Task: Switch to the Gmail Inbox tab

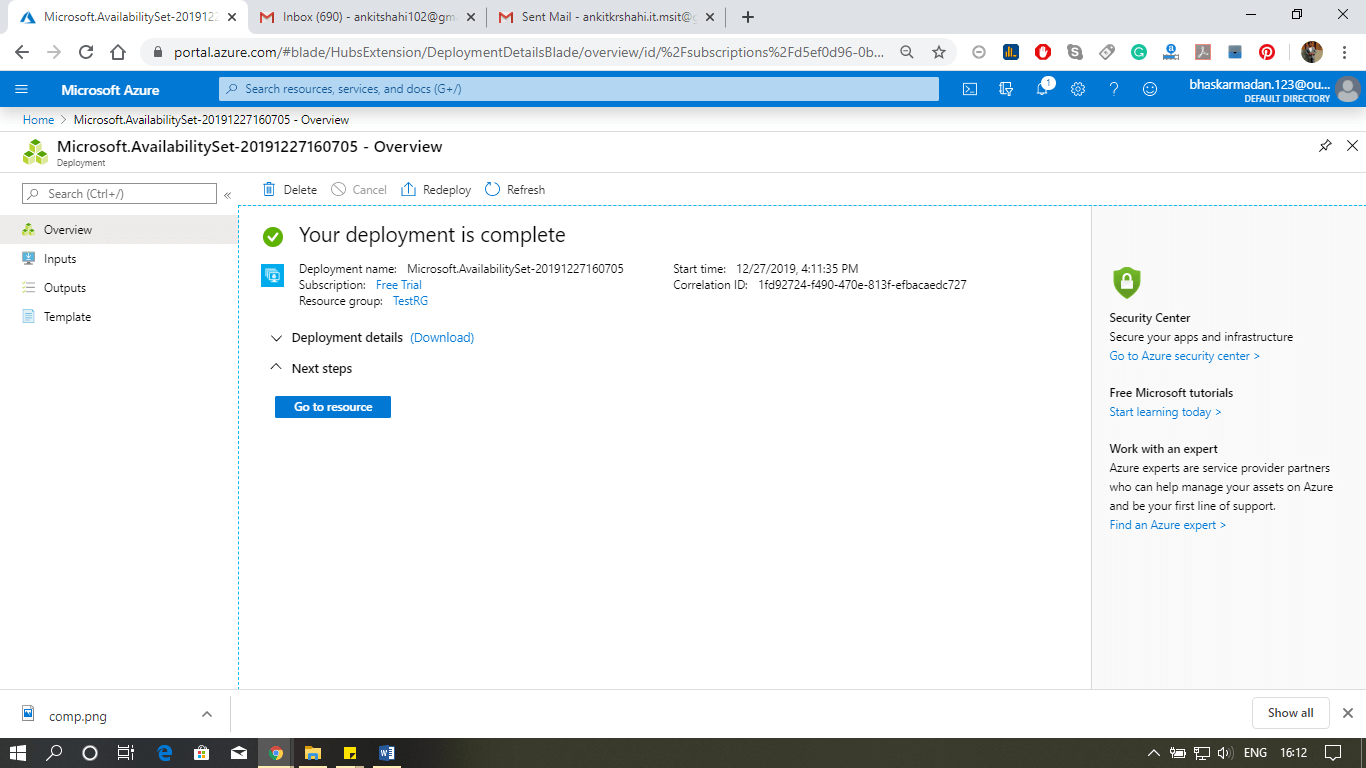Action: tap(366, 17)
